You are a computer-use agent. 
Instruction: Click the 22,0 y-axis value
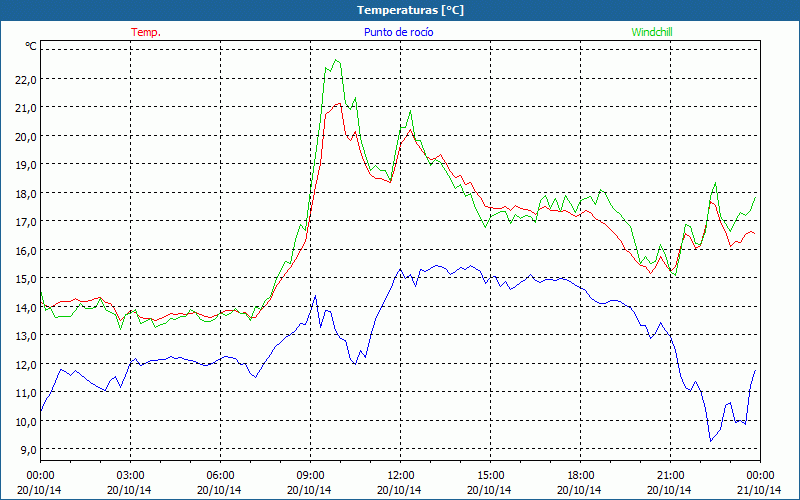26,79
